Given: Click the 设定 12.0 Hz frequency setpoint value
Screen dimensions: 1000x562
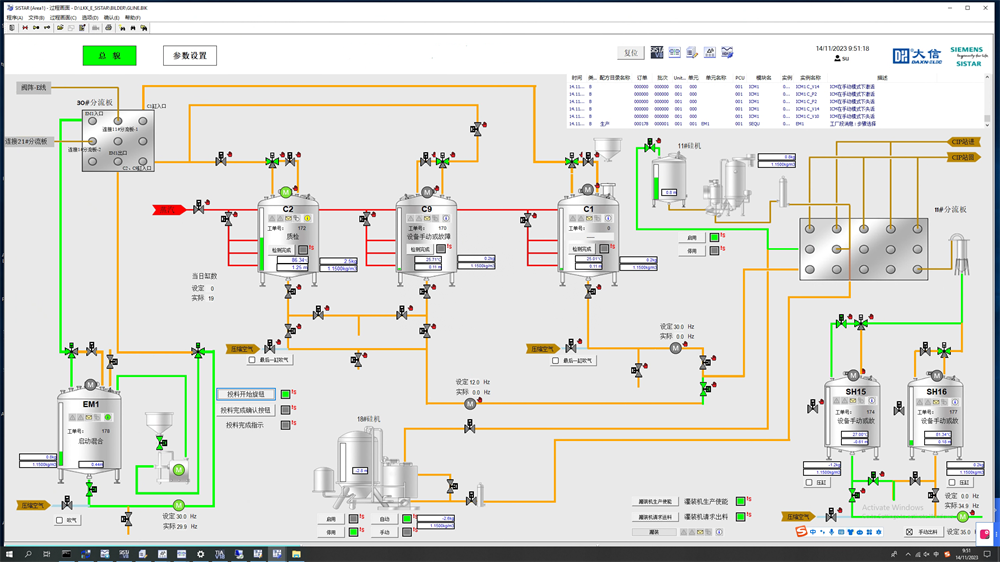Looking at the screenshot, I should [477, 382].
